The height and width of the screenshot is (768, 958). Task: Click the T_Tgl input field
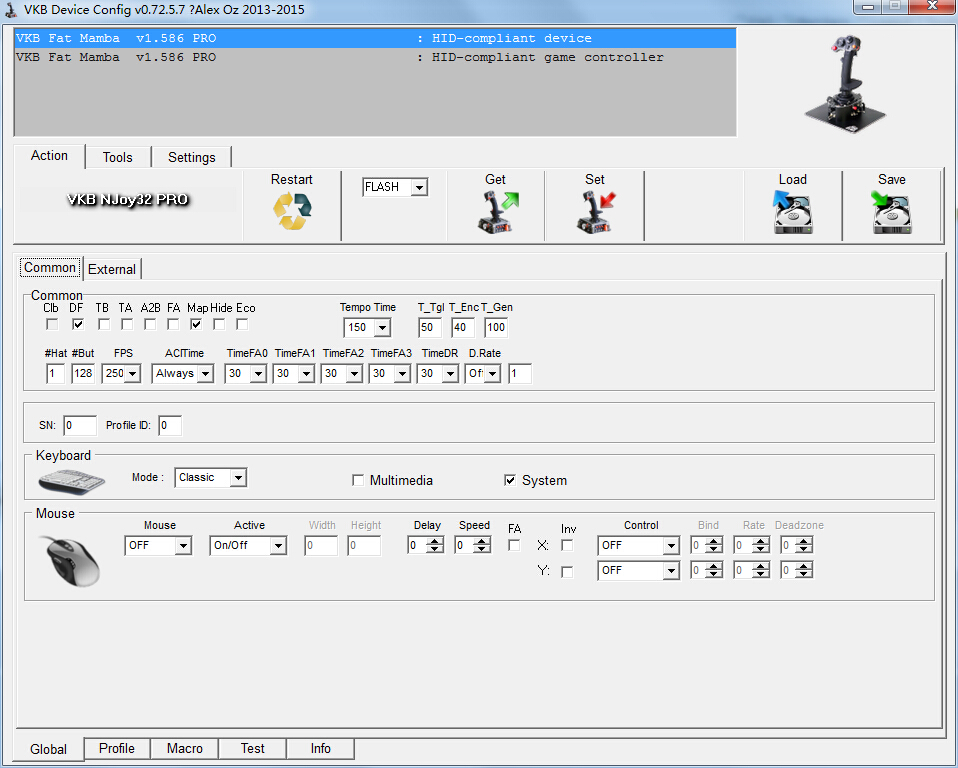[430, 327]
